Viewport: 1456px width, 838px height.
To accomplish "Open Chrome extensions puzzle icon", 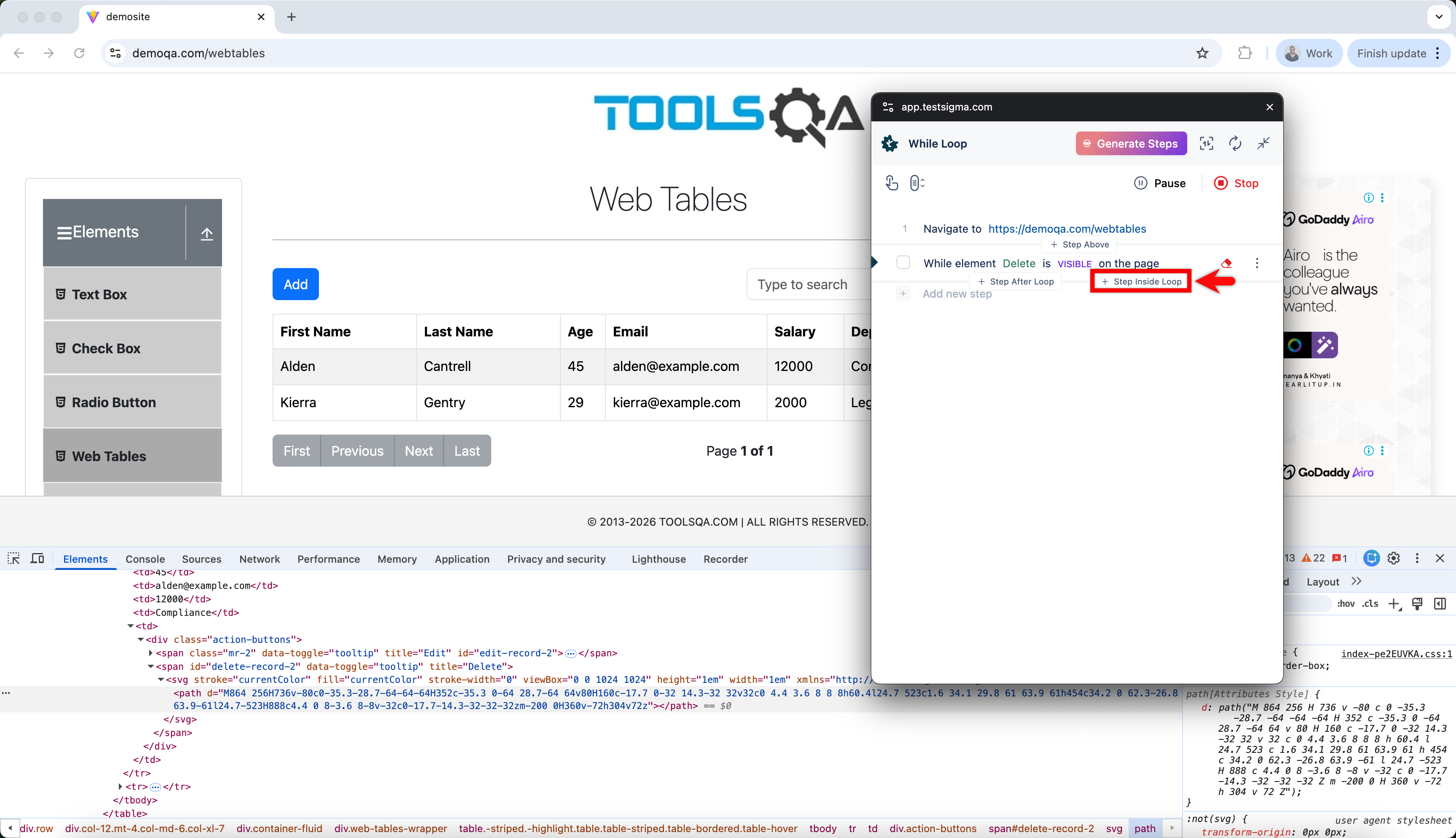I will click(x=1245, y=53).
